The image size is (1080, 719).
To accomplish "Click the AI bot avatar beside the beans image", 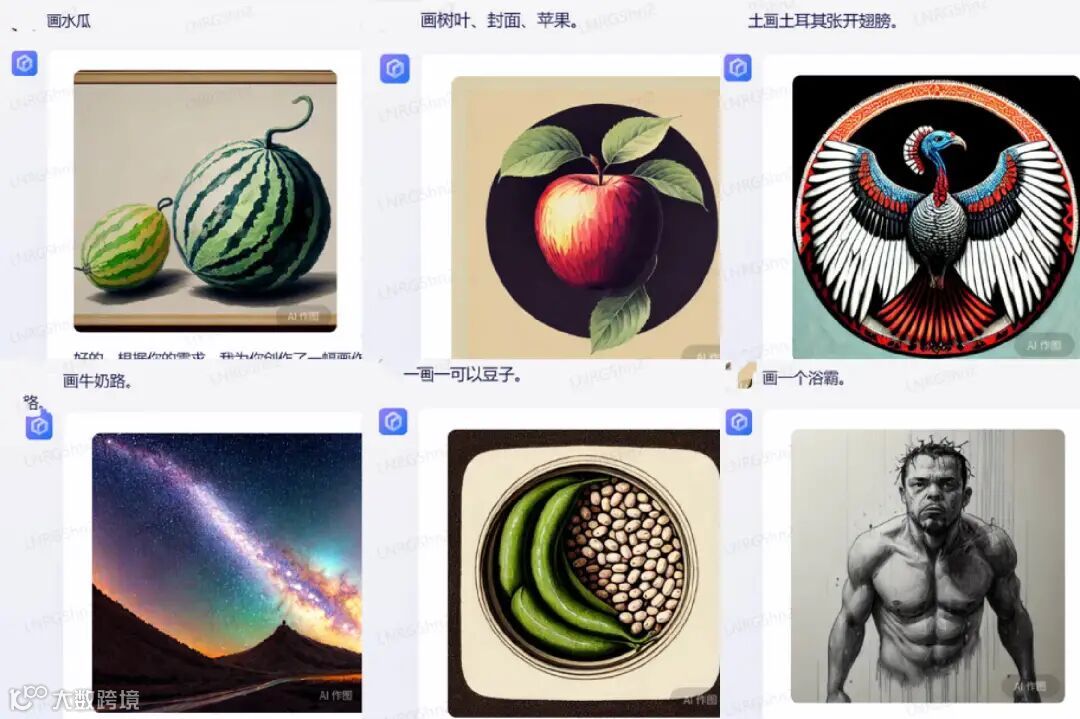I will pyautogui.click(x=393, y=421).
